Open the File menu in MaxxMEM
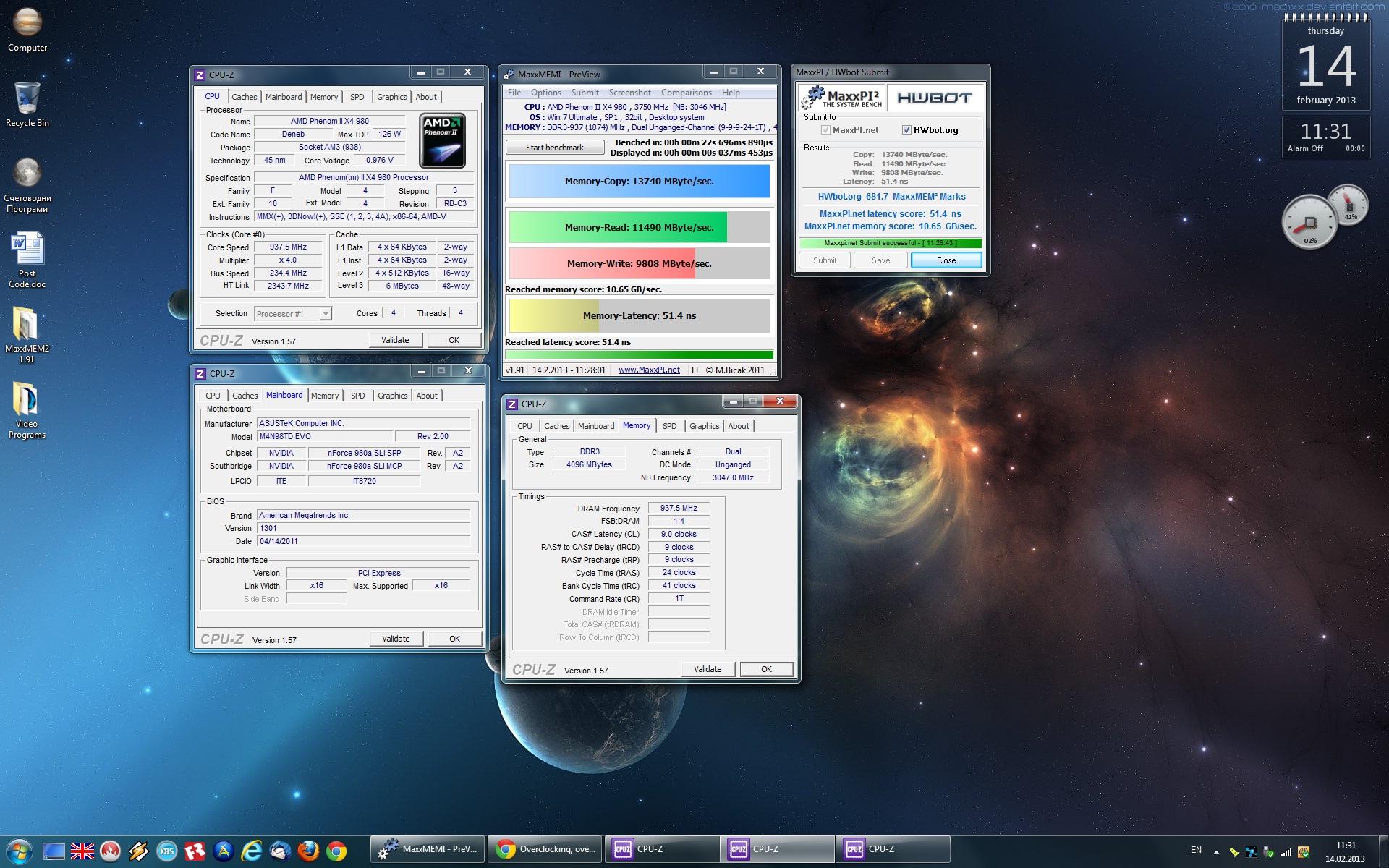Screen dimensions: 1389x868 tap(514, 93)
